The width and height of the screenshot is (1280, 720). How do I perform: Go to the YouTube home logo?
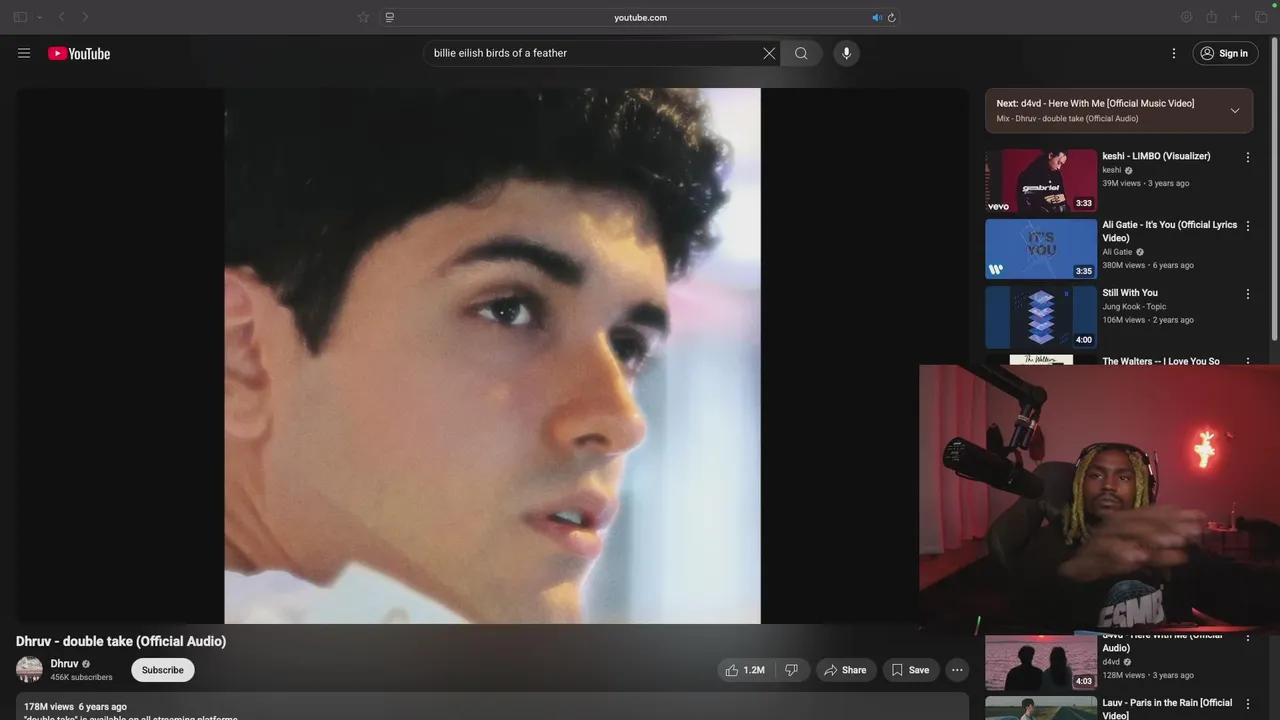point(79,53)
